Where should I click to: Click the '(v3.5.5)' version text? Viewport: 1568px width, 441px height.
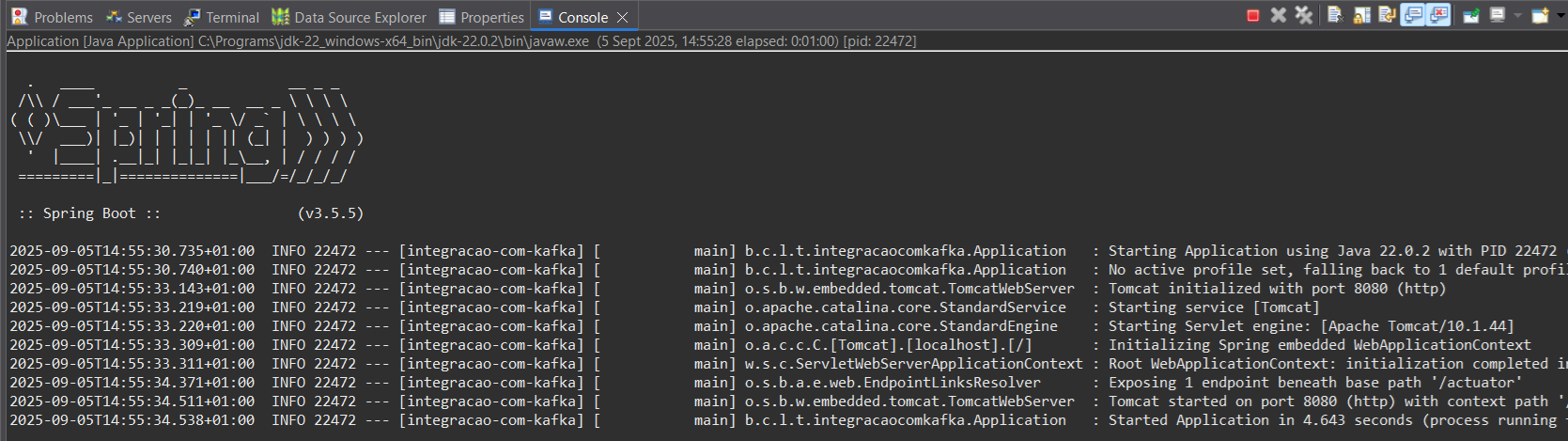click(331, 213)
